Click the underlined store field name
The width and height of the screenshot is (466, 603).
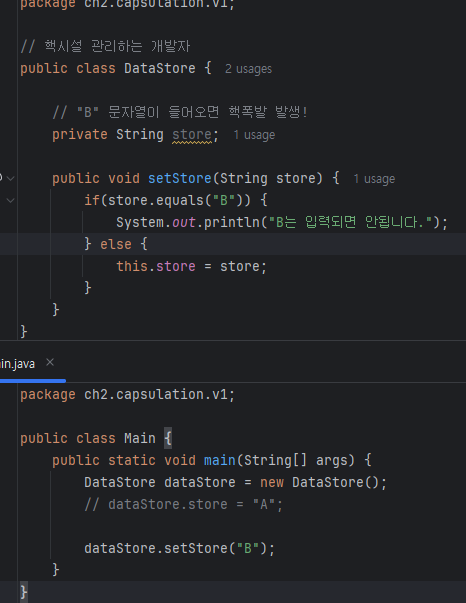coord(191,135)
